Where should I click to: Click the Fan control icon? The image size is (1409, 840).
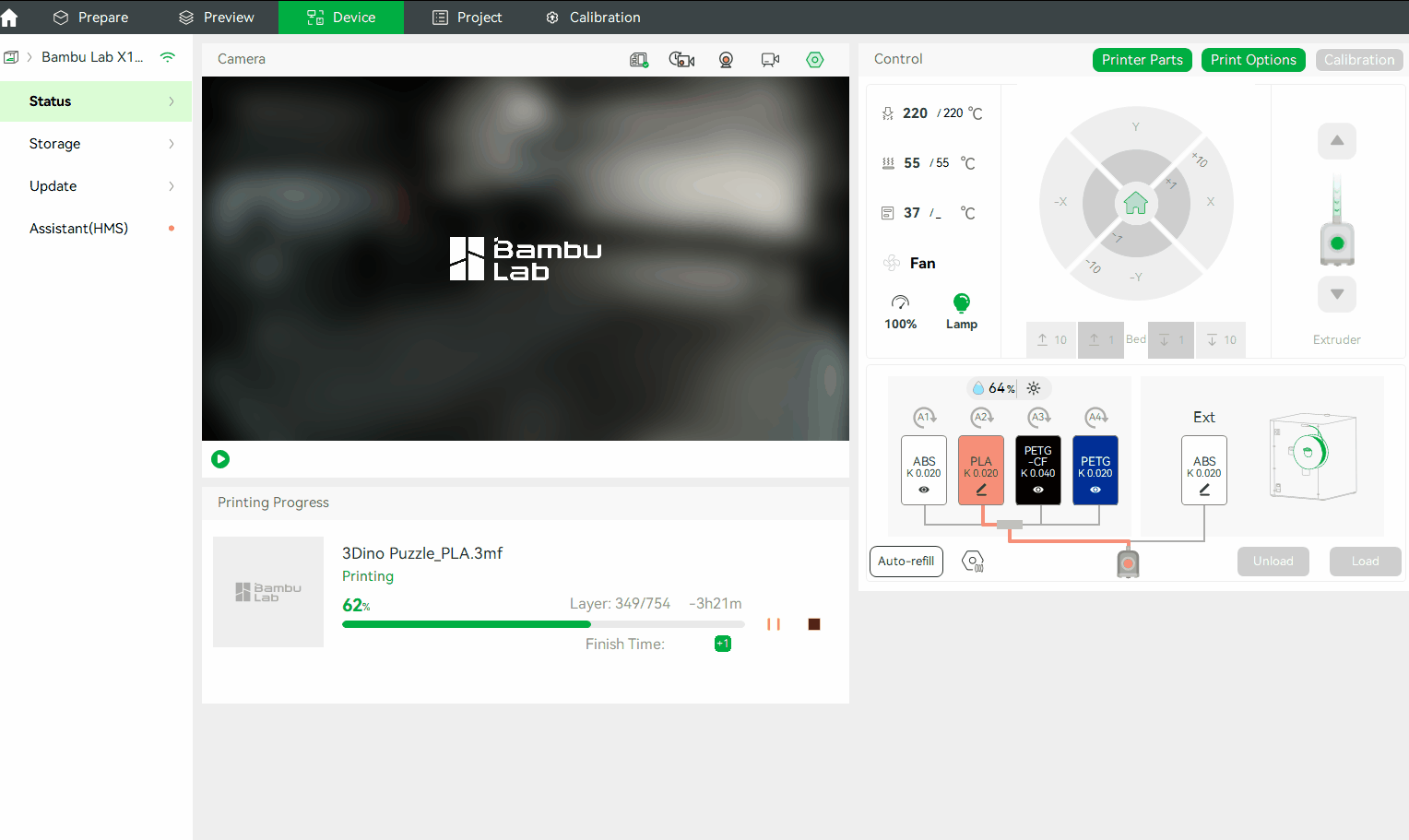[x=892, y=263]
